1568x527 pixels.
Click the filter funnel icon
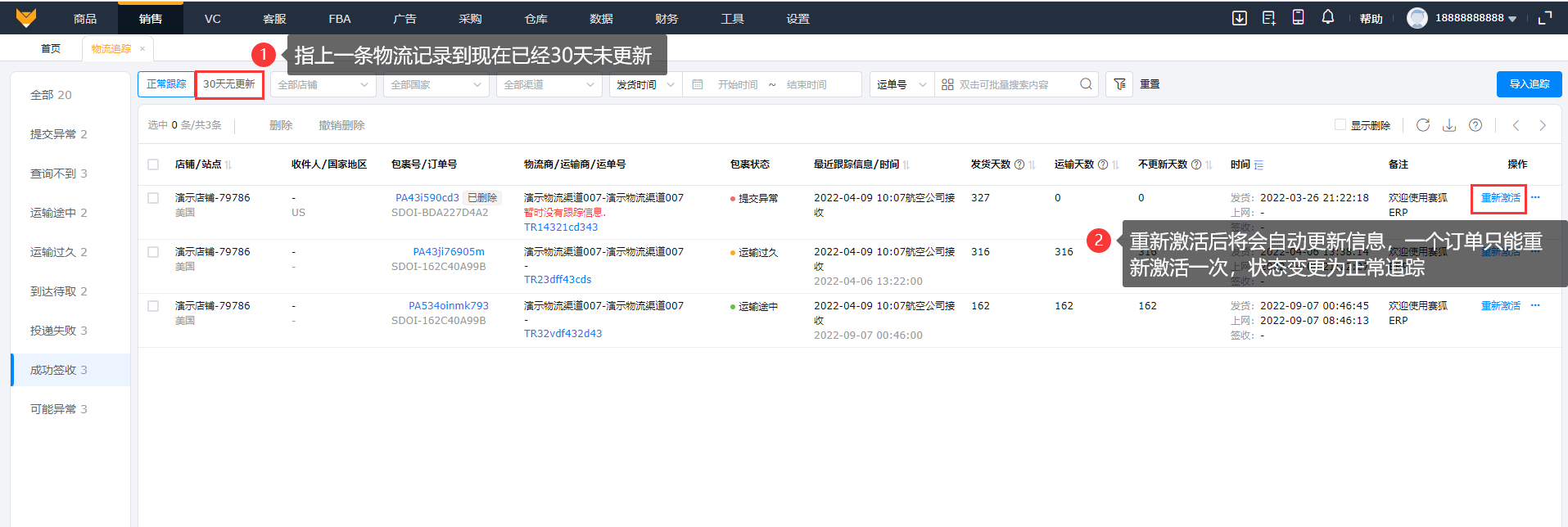click(x=1119, y=84)
